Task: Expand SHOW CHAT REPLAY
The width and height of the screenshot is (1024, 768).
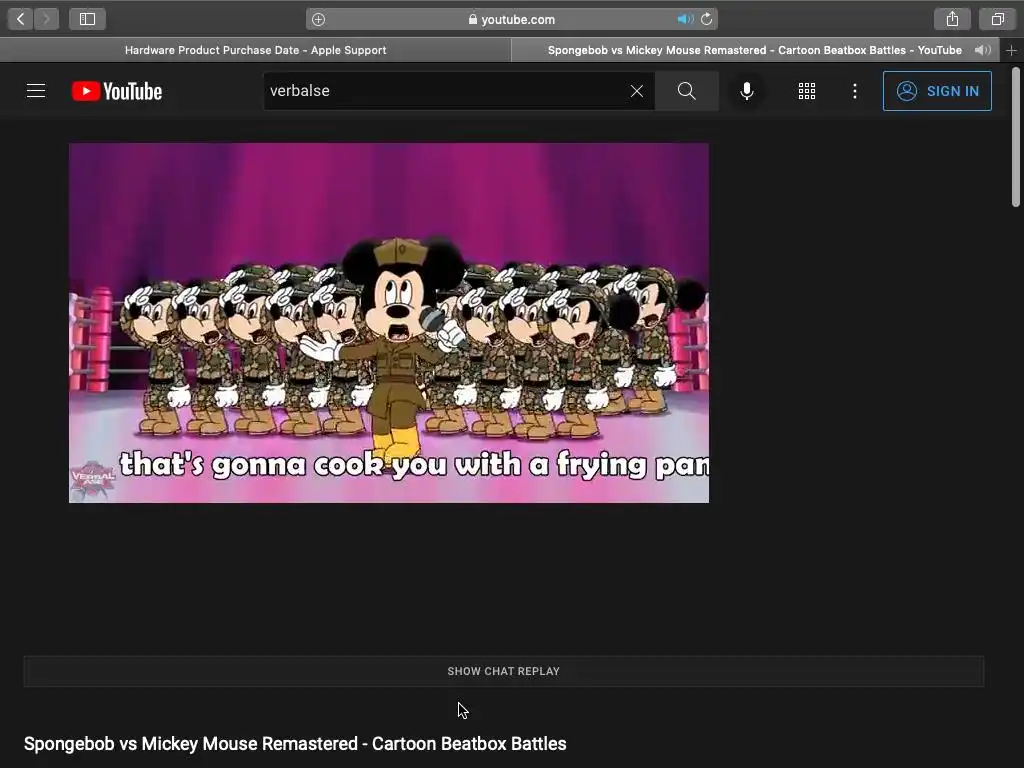Action: 504,671
